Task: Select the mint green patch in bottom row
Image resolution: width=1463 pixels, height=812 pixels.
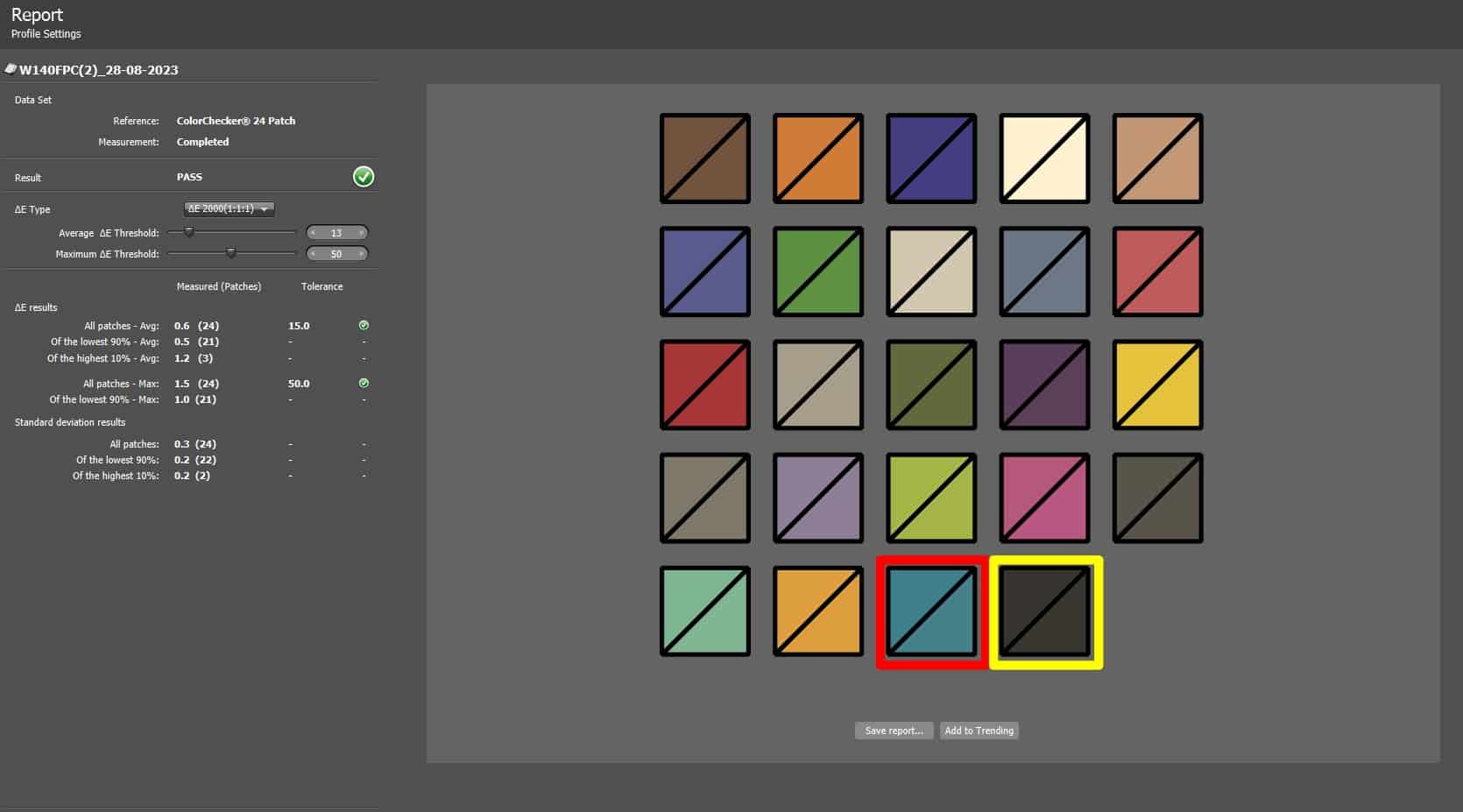Action: click(704, 611)
